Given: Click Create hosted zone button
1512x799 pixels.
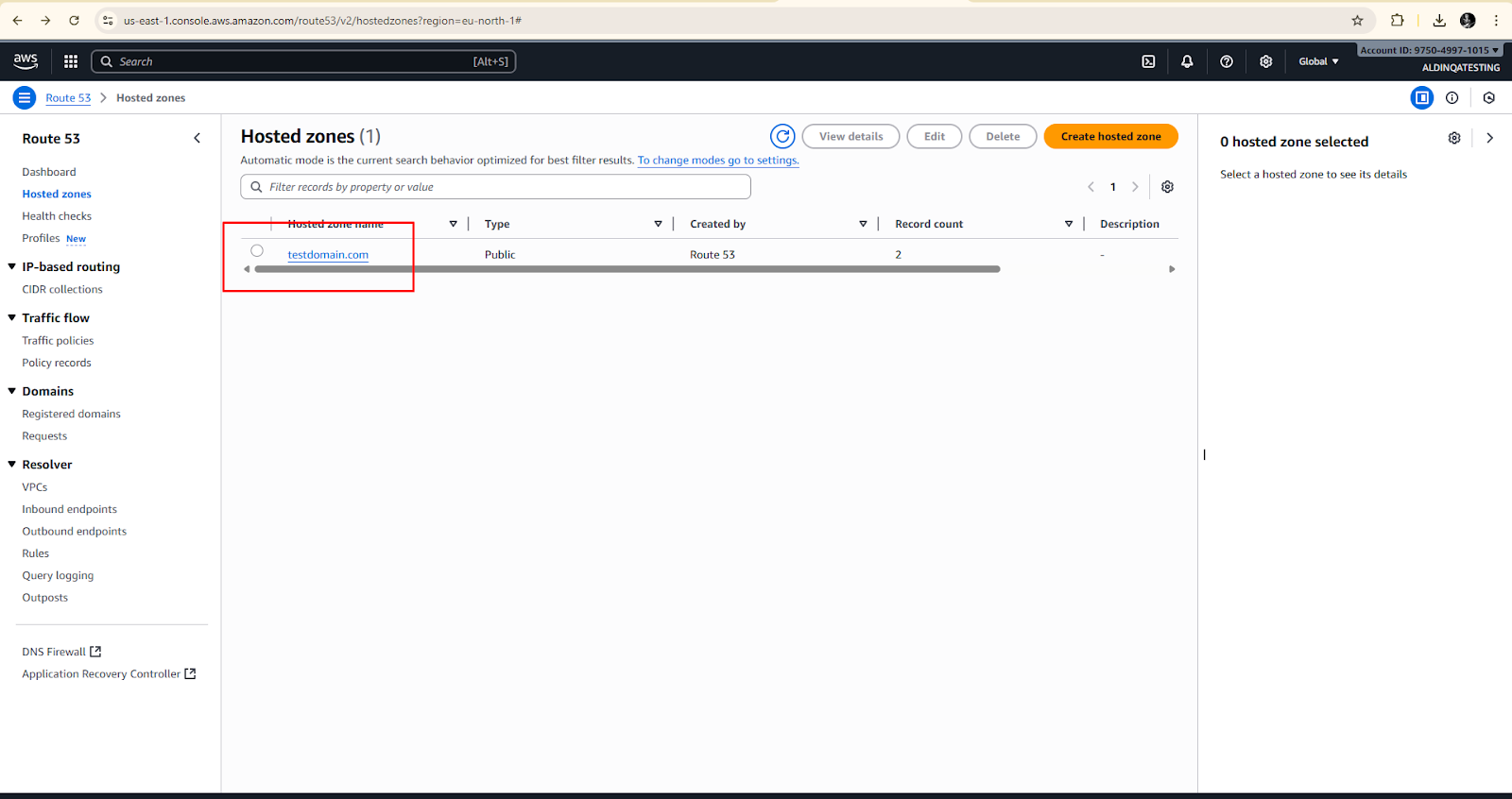Looking at the screenshot, I should [x=1110, y=137].
